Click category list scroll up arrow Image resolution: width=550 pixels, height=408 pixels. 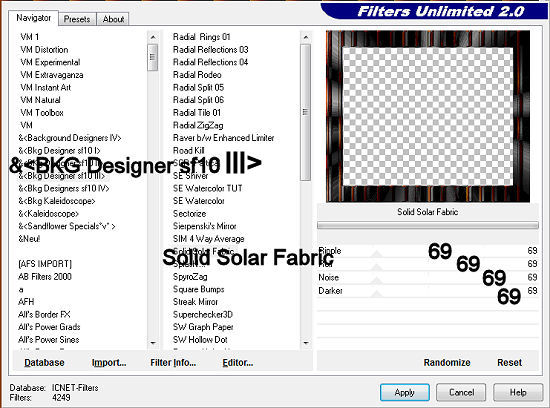point(153,37)
